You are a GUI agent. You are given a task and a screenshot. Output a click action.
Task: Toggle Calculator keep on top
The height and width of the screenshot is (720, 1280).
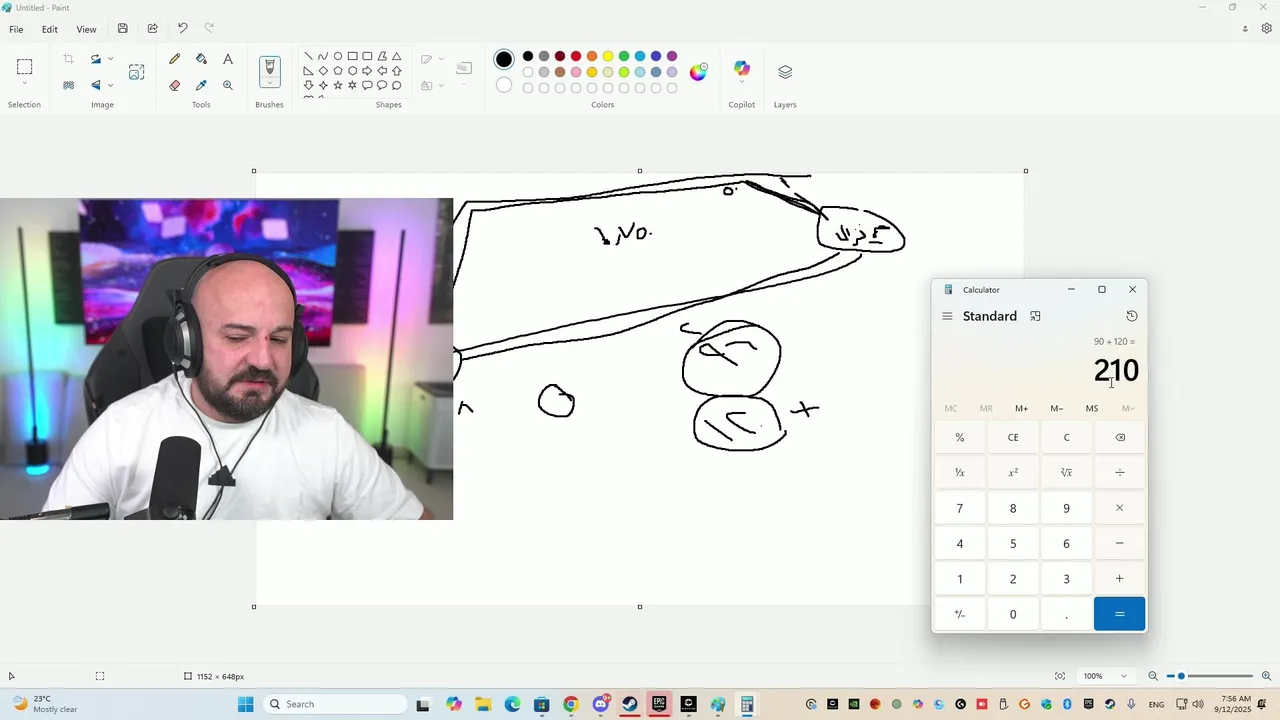(1035, 316)
